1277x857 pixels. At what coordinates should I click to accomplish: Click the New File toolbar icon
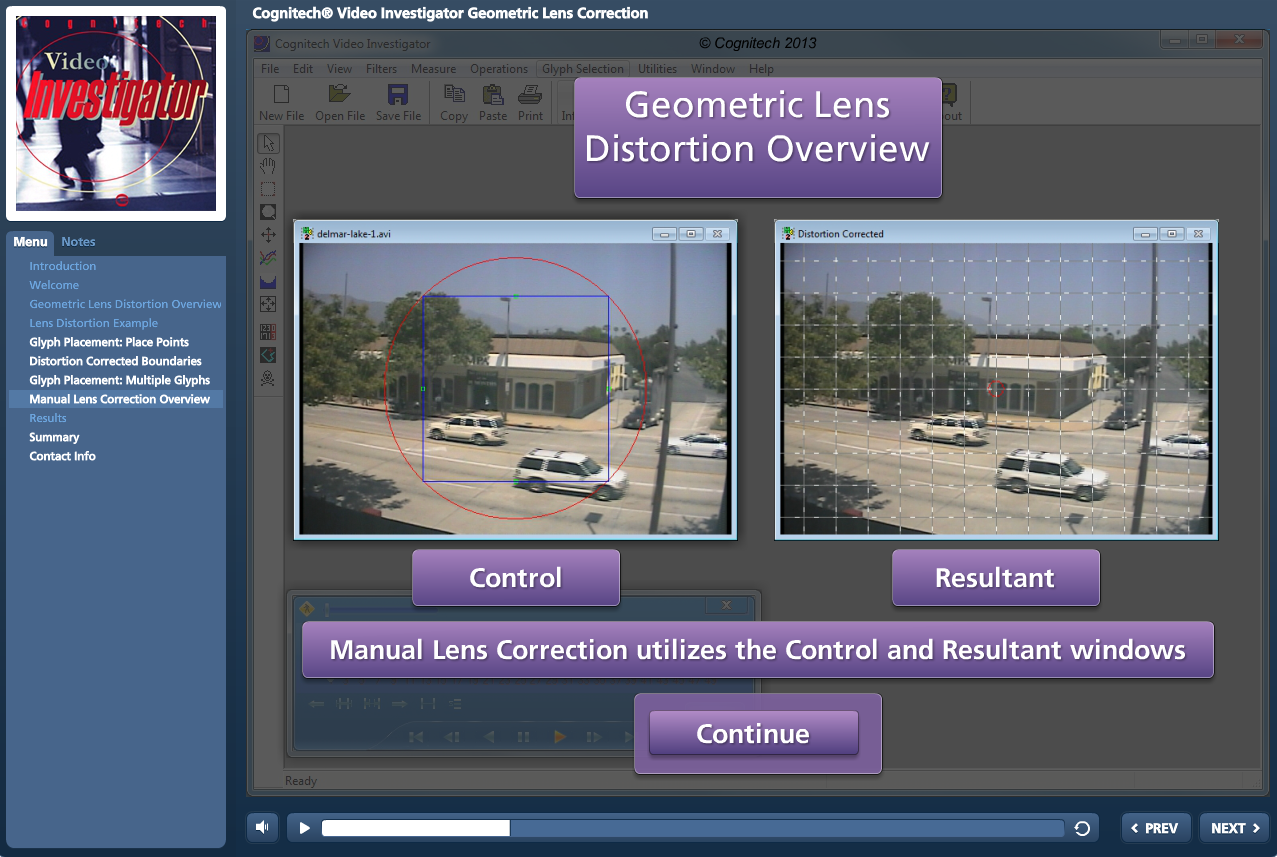pyautogui.click(x=281, y=95)
